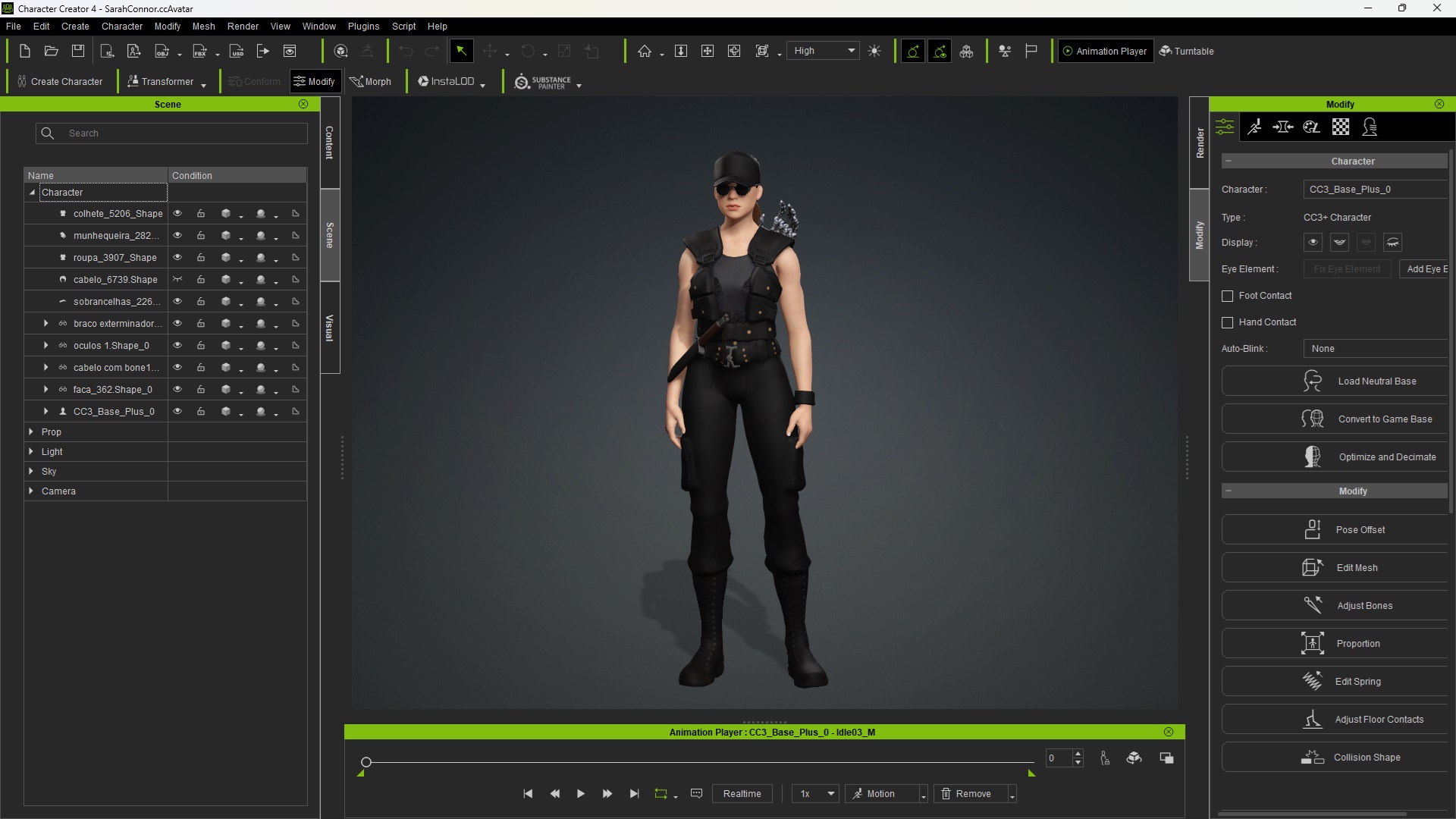Enable the Foot Contact checkbox
1456x819 pixels.
[1227, 297]
